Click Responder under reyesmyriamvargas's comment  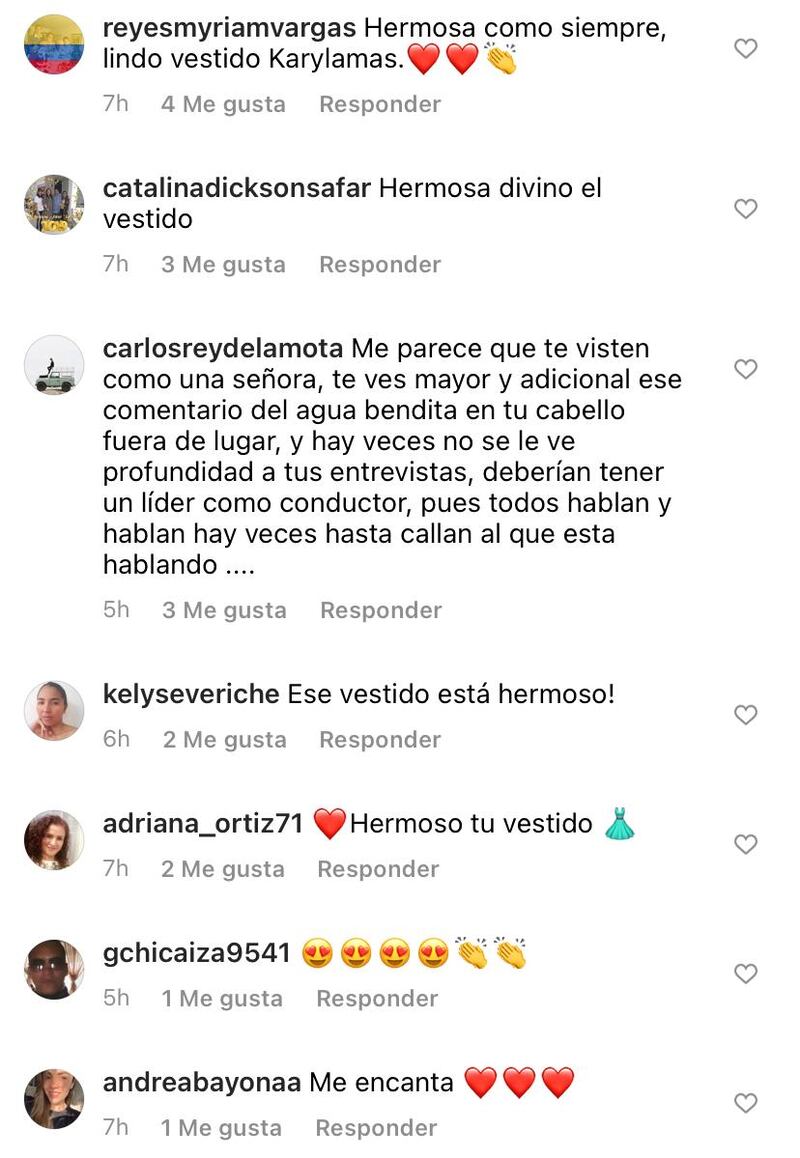pyautogui.click(x=380, y=104)
